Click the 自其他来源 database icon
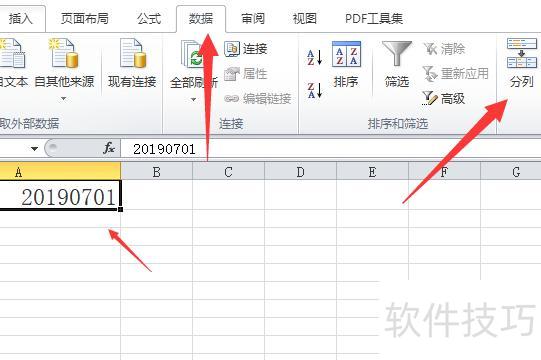Screen dimensions: 541x360 point(64,53)
